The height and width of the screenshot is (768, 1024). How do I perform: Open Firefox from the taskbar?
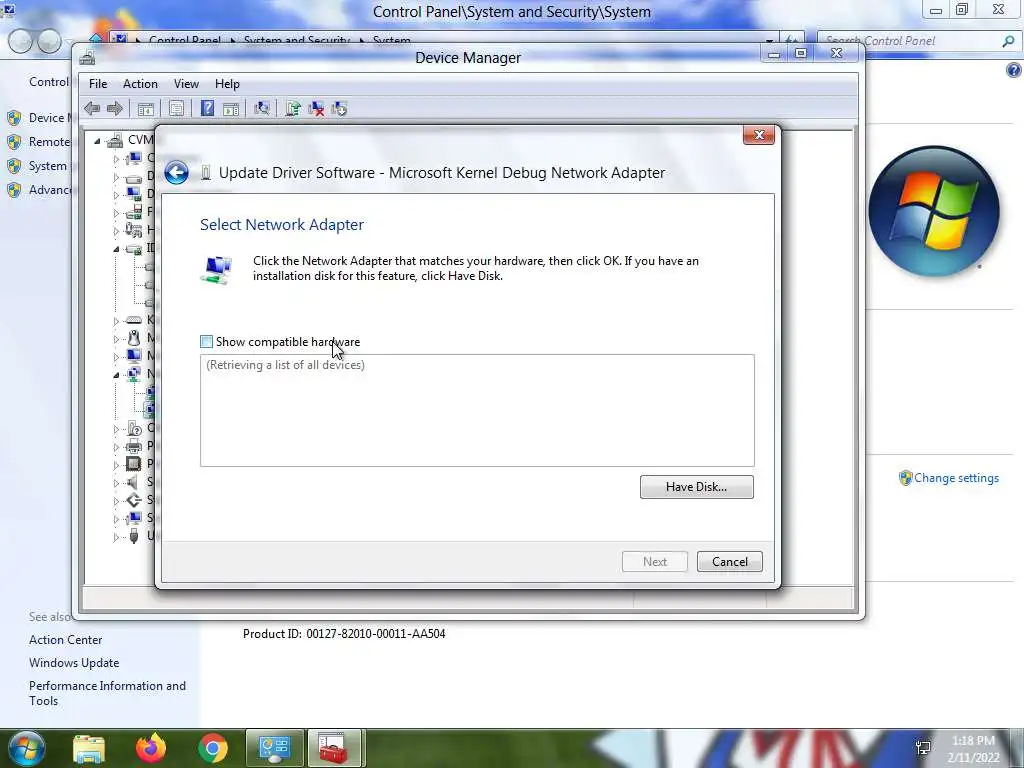click(x=151, y=748)
